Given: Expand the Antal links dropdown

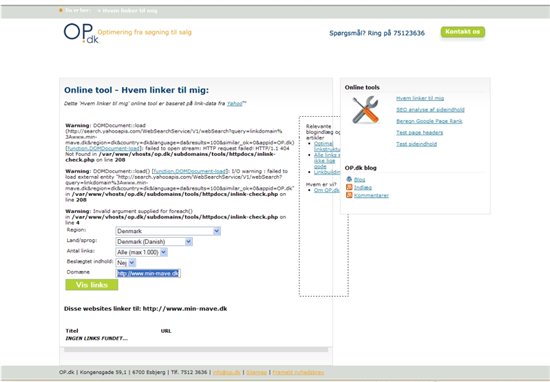Looking at the screenshot, I should [x=141, y=252].
